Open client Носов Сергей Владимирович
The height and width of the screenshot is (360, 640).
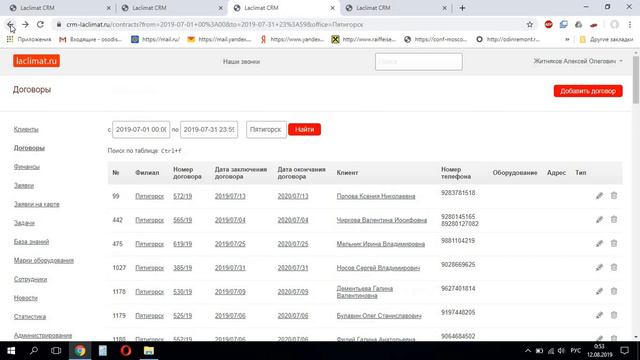[x=378, y=268]
